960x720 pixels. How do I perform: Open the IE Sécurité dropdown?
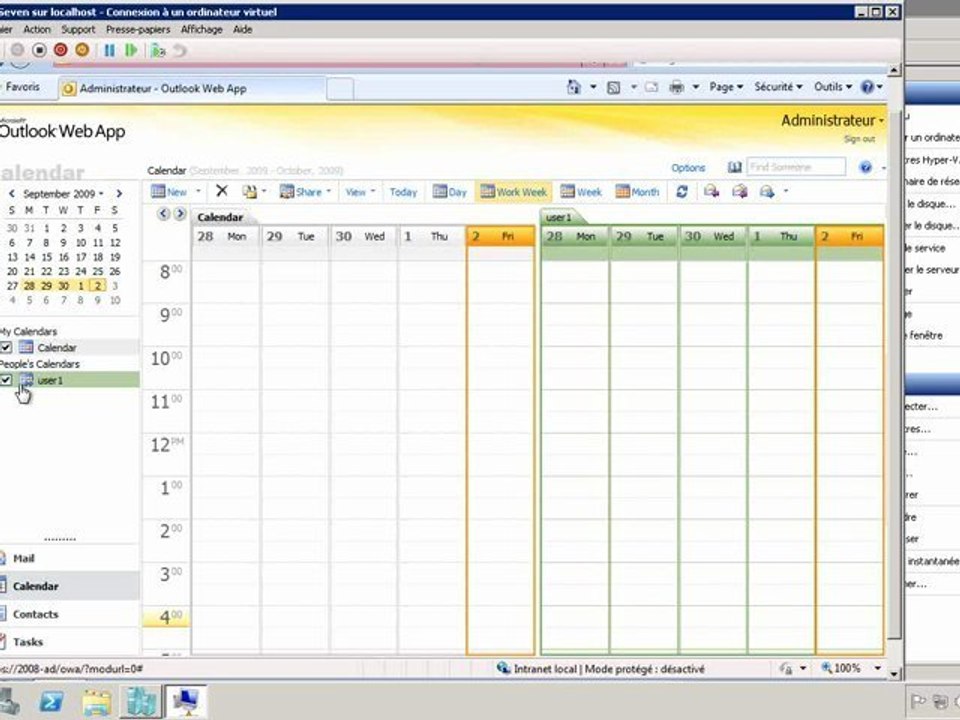click(x=778, y=87)
